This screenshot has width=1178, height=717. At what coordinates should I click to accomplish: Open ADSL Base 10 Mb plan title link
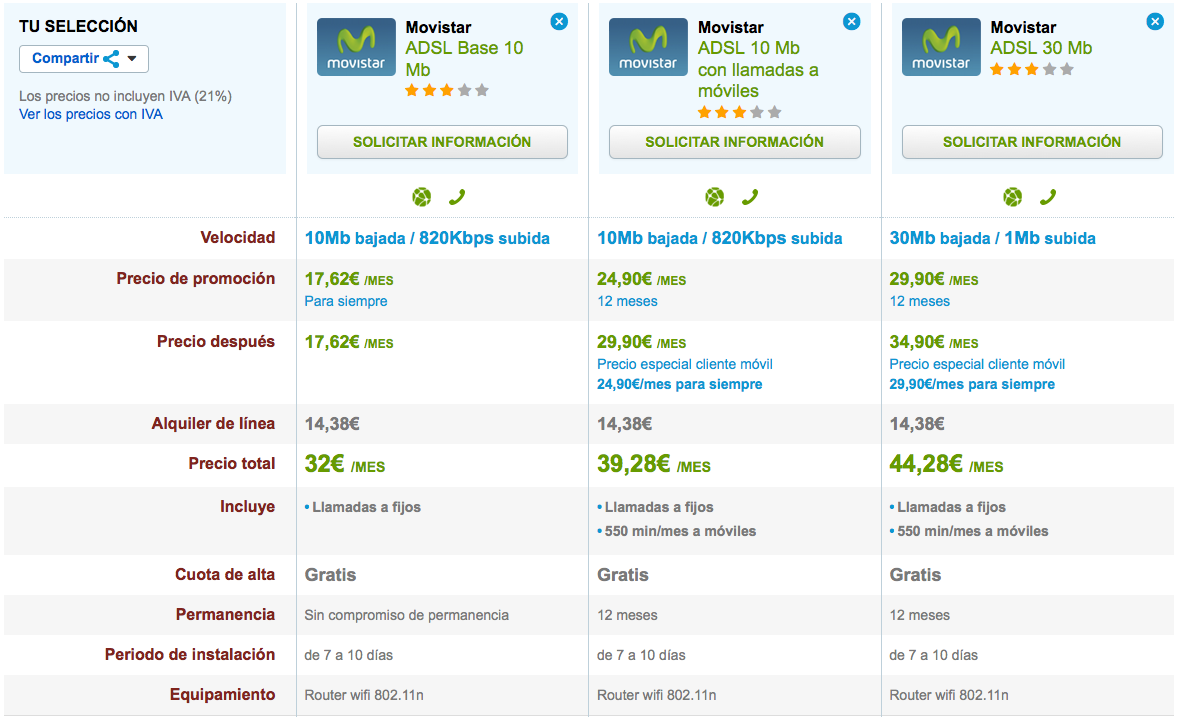464,59
